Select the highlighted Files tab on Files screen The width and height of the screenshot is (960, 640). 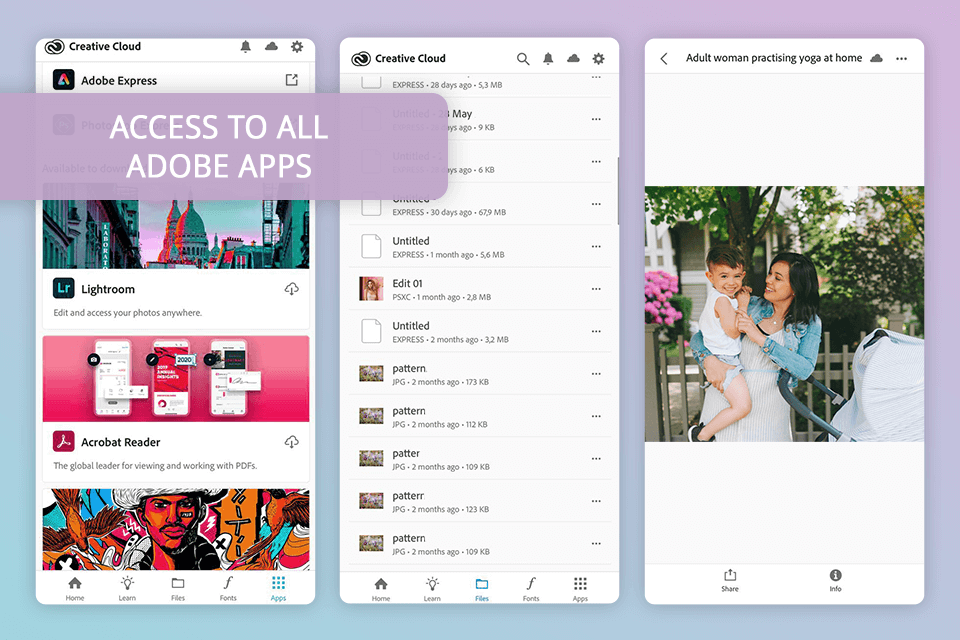coord(482,589)
